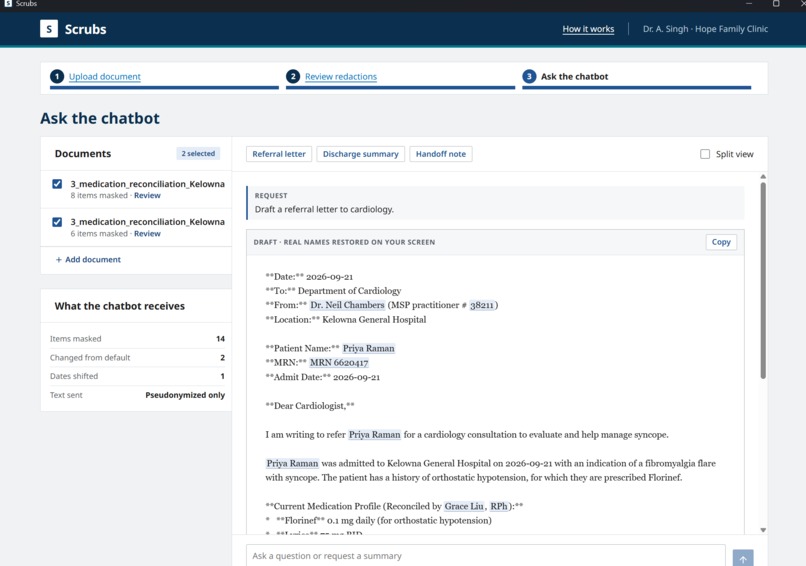The image size is (806, 566).
Task: Open Review for the 6 items masked document
Action: (147, 233)
